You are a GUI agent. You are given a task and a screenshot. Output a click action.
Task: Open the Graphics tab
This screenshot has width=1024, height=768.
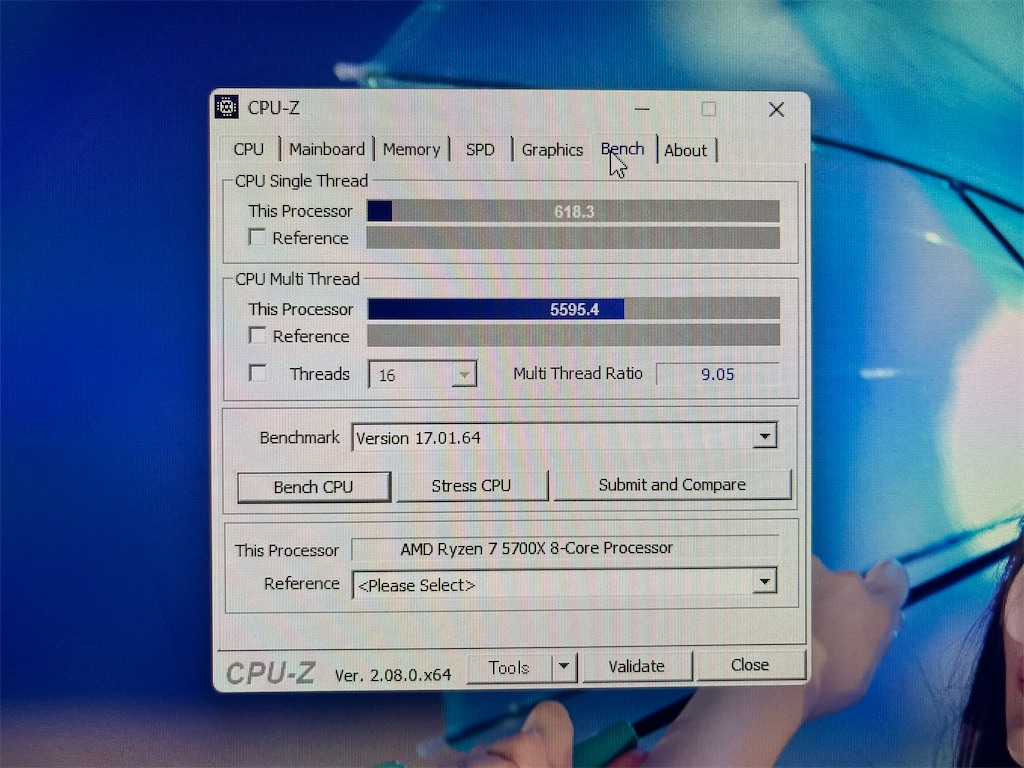tap(552, 150)
